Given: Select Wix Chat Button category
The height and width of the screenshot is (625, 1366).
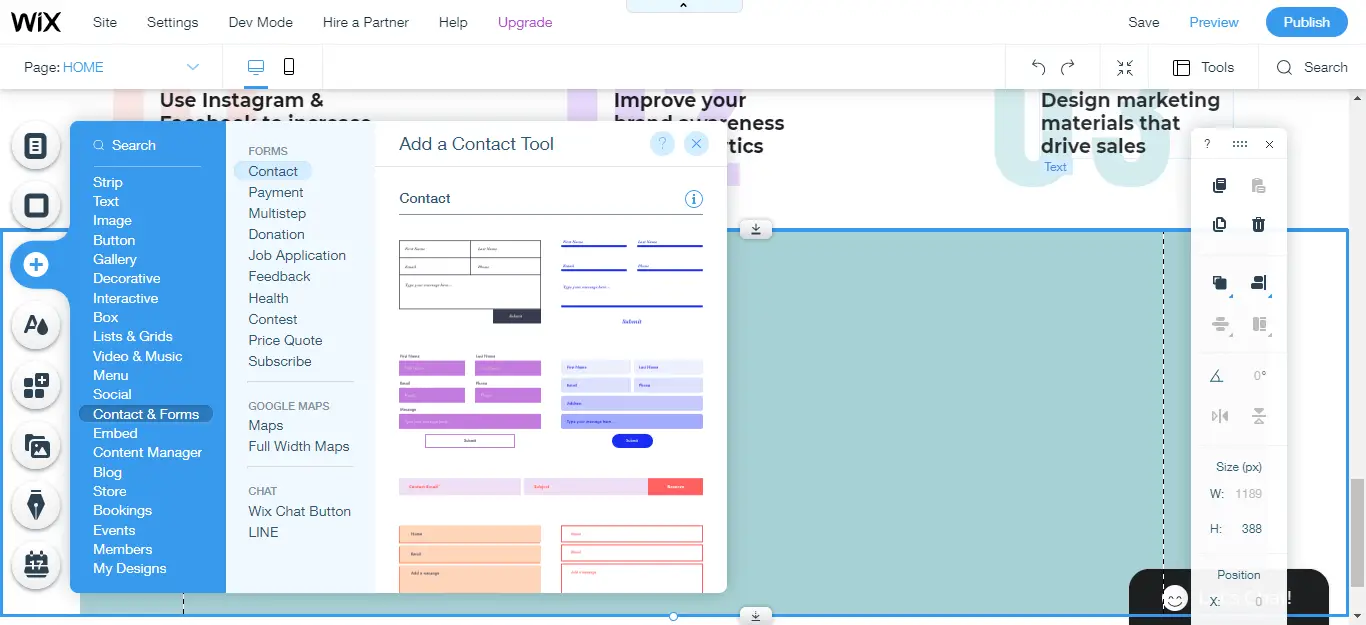Looking at the screenshot, I should pos(300,511).
